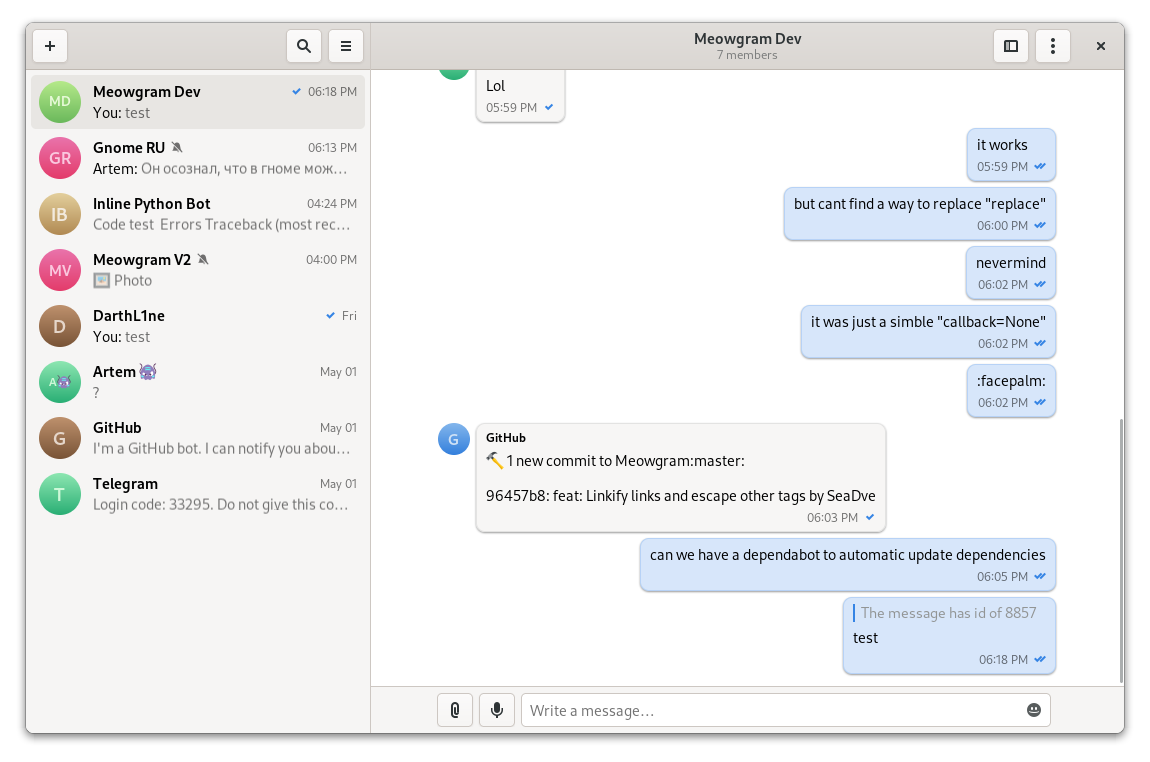The width and height of the screenshot is (1150, 762).
Task: Click the alien emoji beside Artem
Action: click(x=147, y=372)
